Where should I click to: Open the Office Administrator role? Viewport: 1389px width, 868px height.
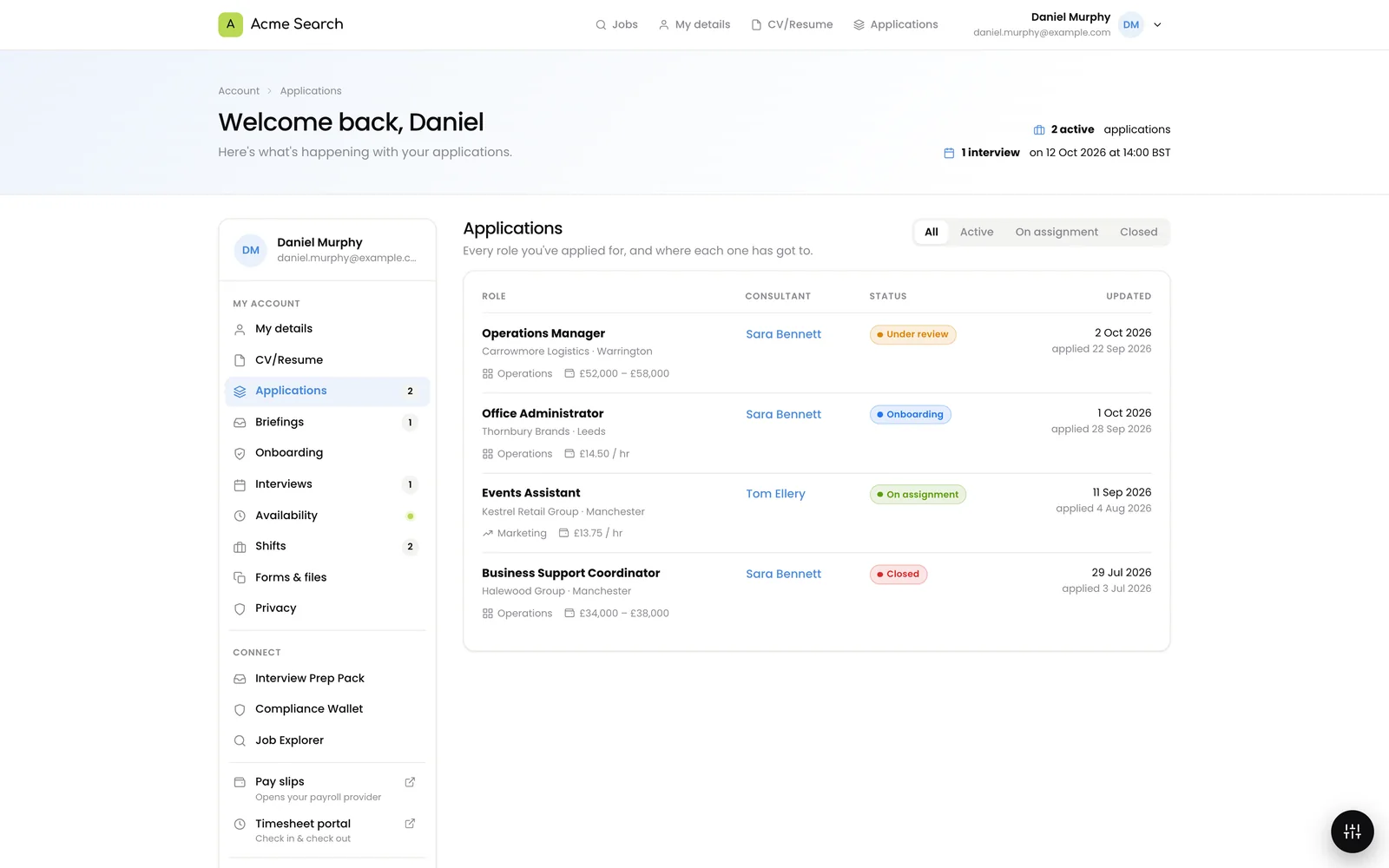pyautogui.click(x=543, y=413)
